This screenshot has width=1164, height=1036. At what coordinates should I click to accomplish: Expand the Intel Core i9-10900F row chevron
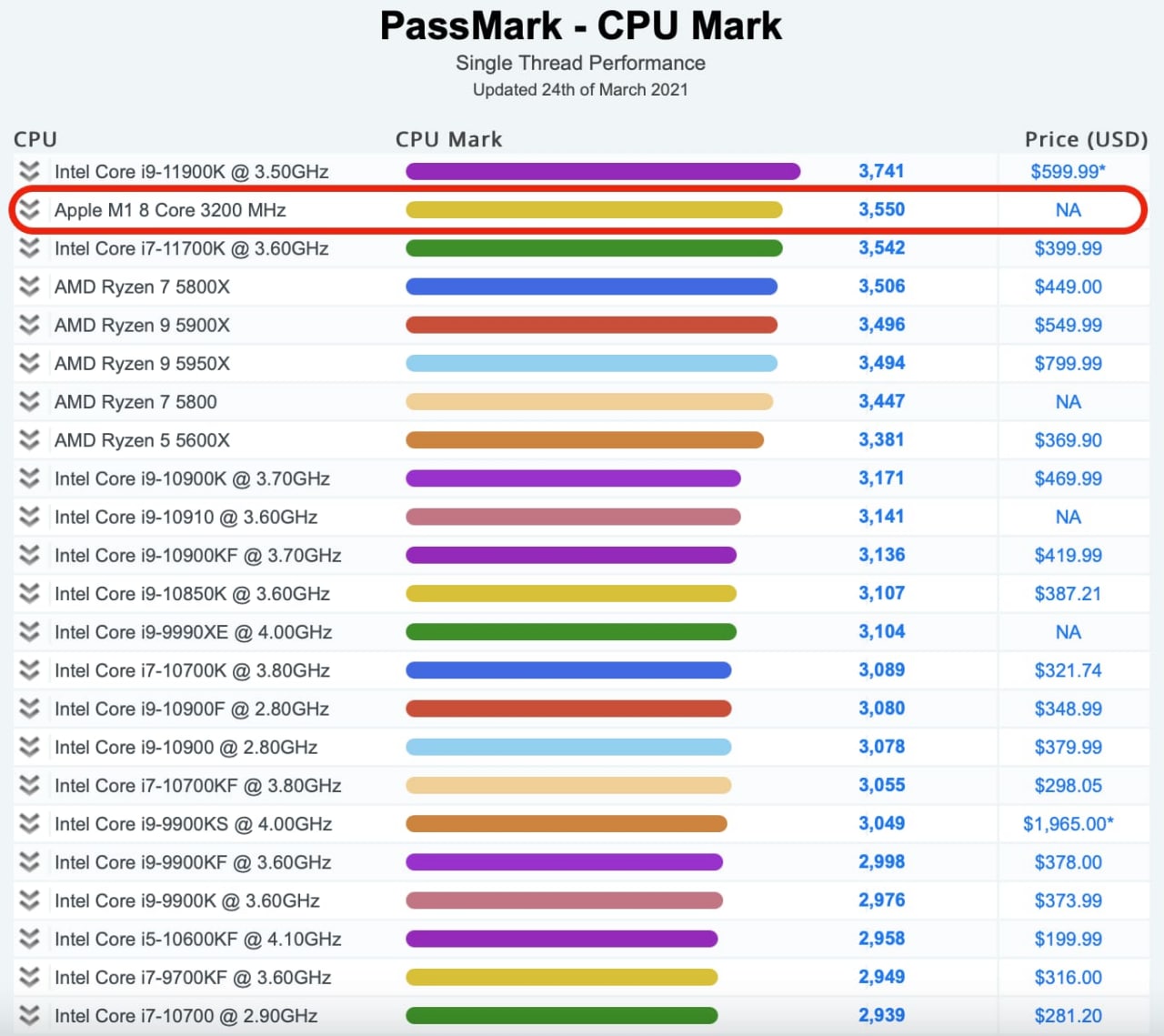(x=30, y=709)
